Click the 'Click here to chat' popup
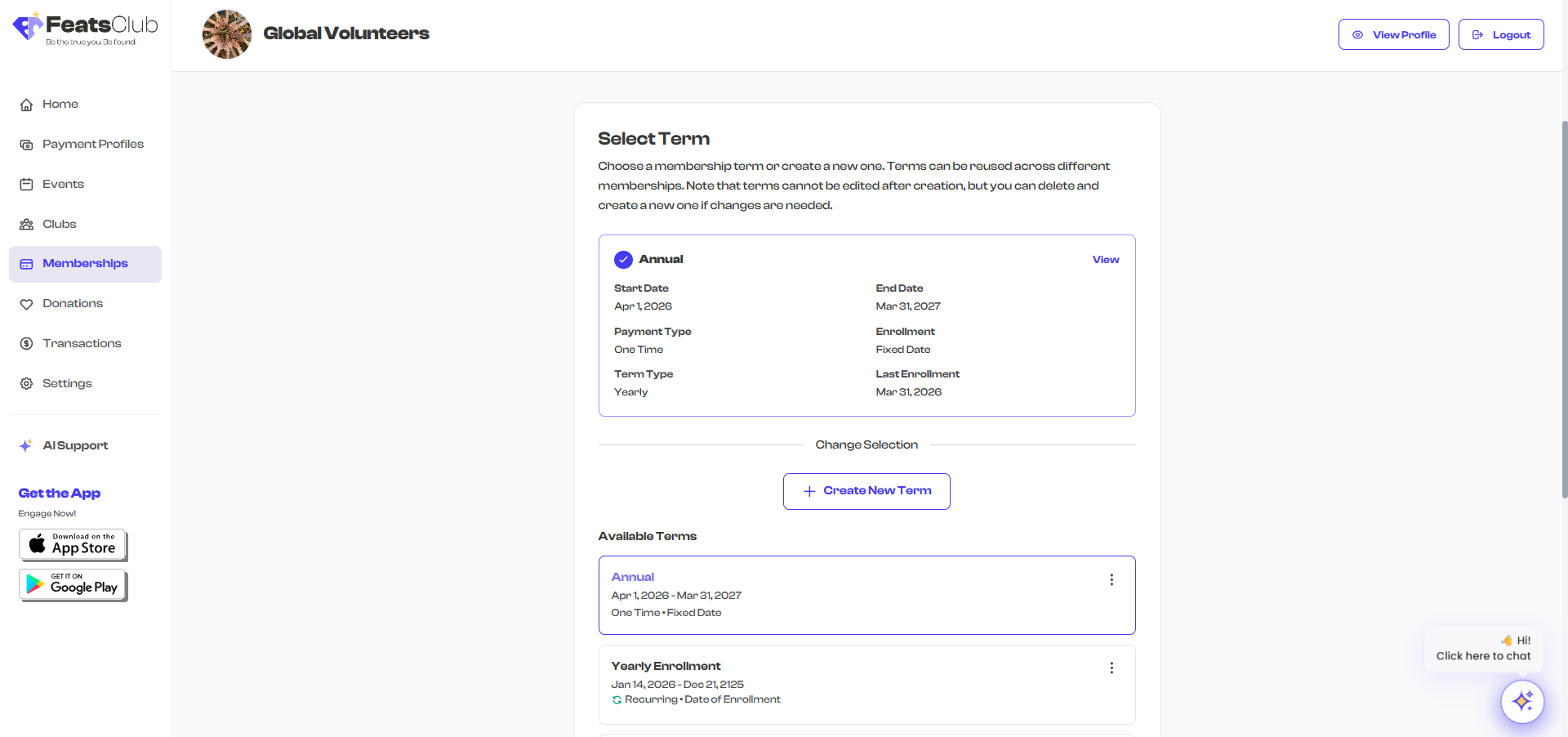Screen dimensions: 1568x737 coord(1483,649)
